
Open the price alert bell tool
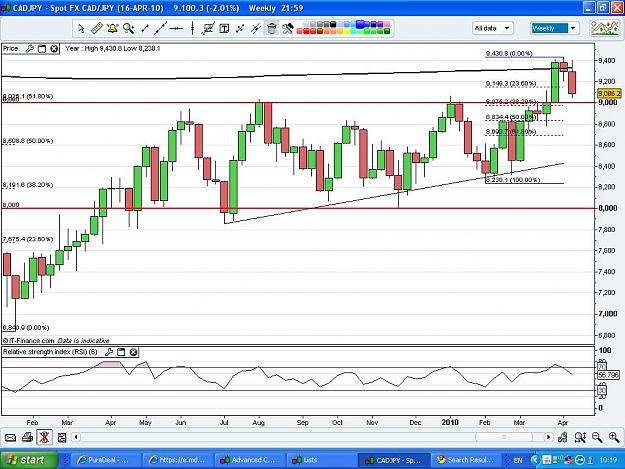tap(112, 28)
